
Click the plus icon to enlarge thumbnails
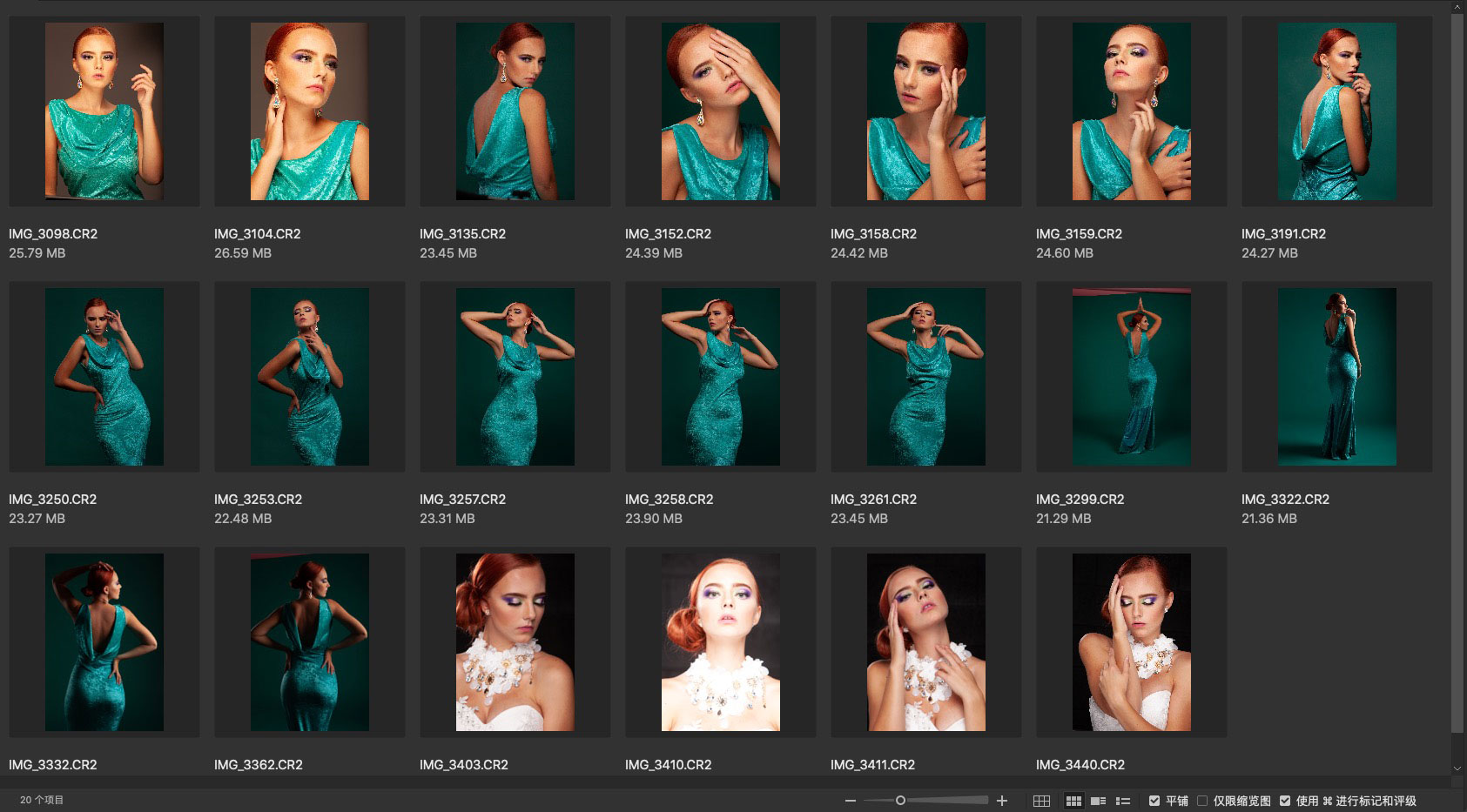[x=1002, y=801]
